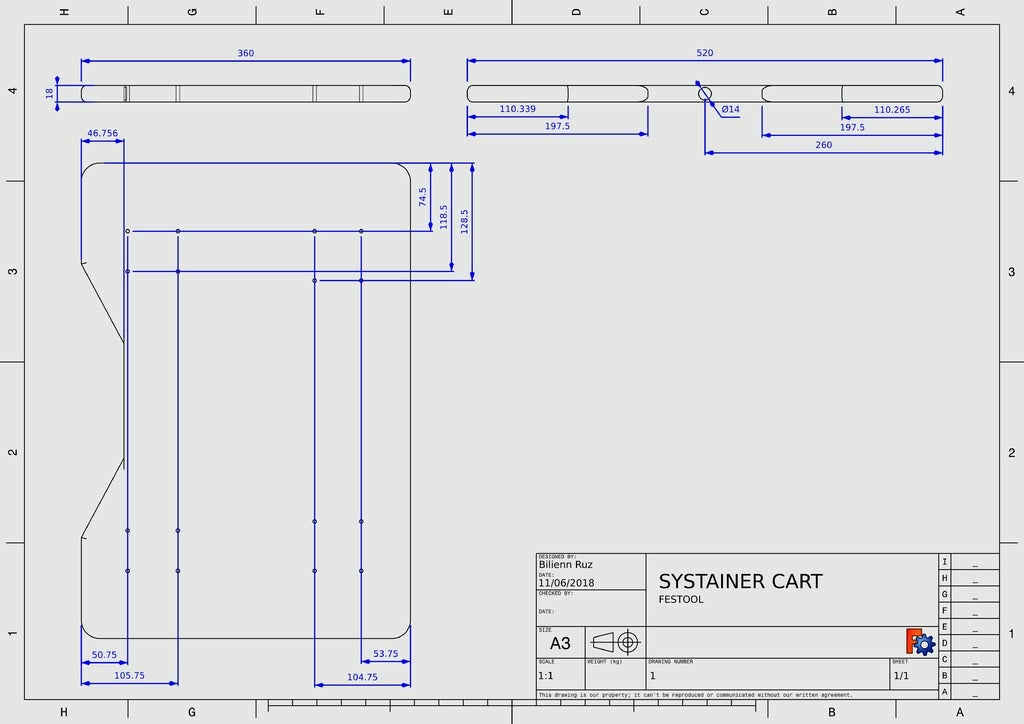This screenshot has height=724, width=1024.
Task: Select the 104.75 dimension value
Action: pos(362,677)
